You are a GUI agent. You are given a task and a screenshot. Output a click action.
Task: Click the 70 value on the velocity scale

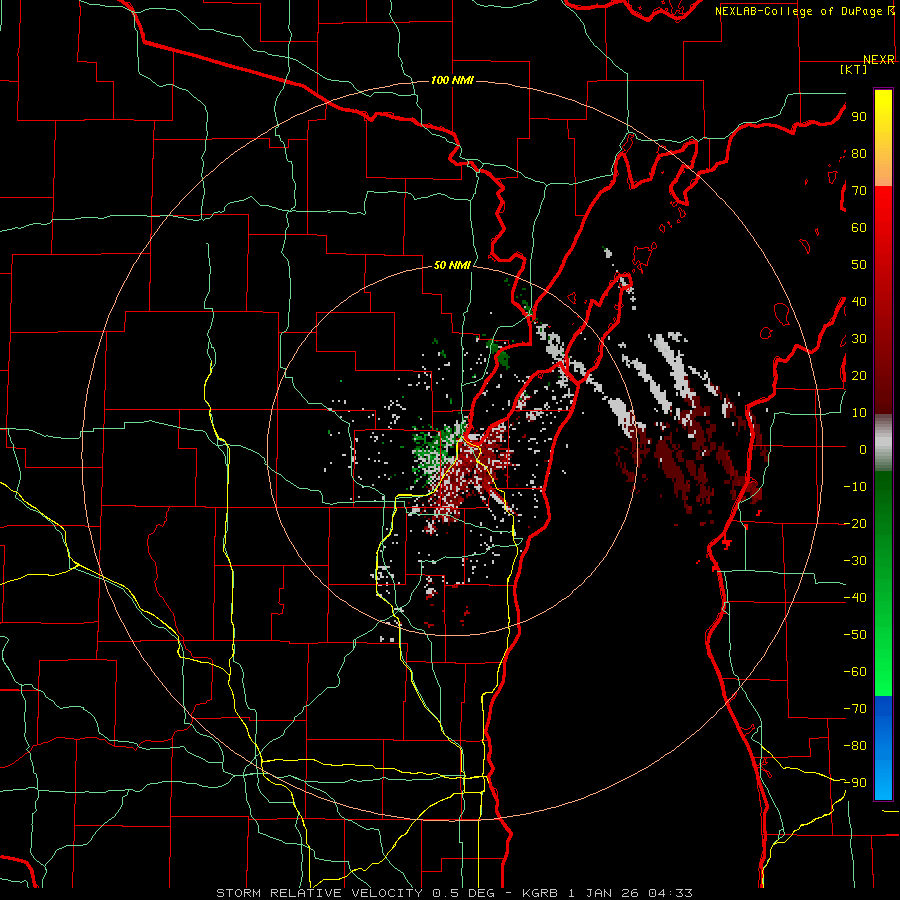coord(859,191)
